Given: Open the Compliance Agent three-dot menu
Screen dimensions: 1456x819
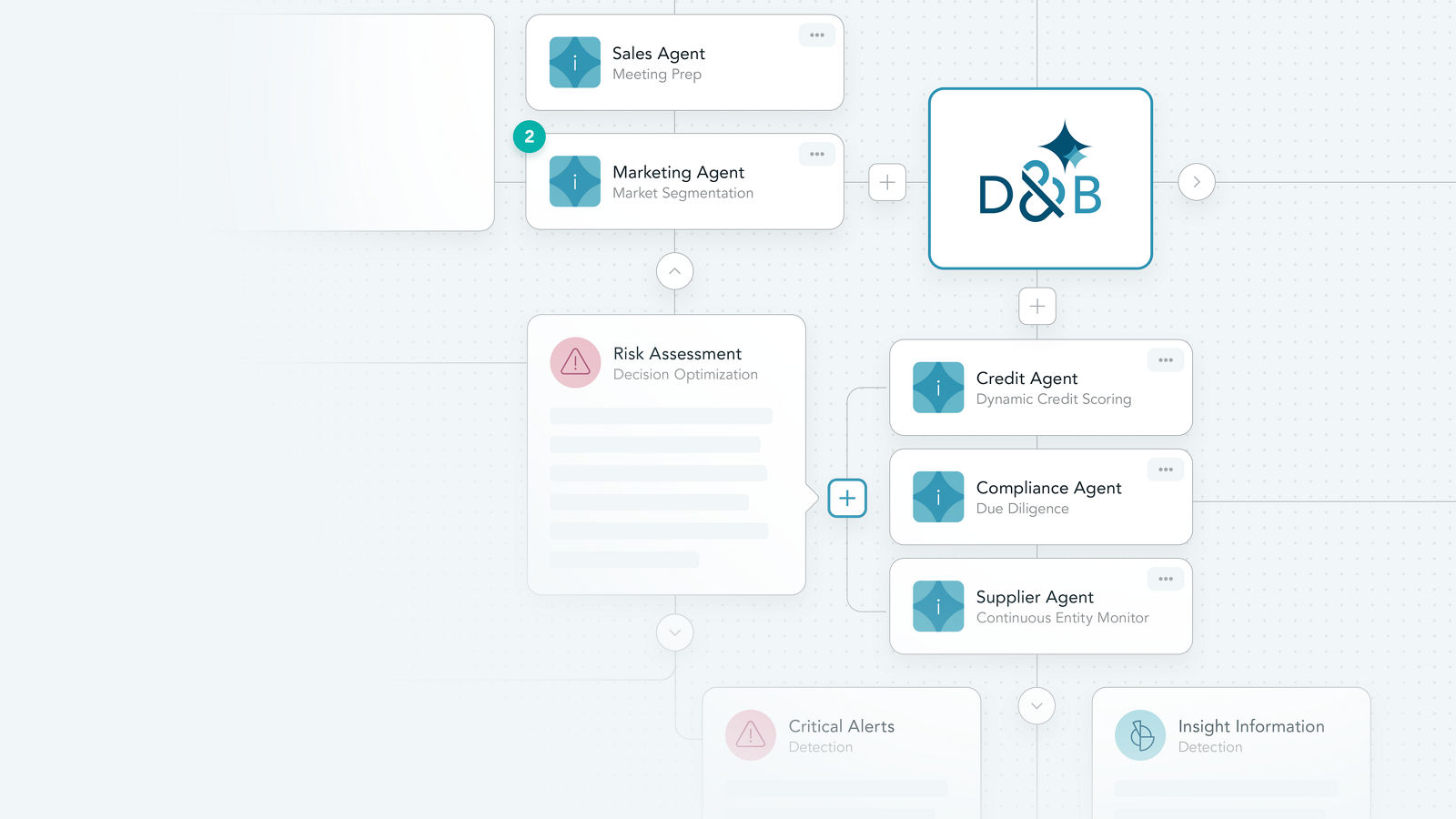Looking at the screenshot, I should pos(1166,470).
